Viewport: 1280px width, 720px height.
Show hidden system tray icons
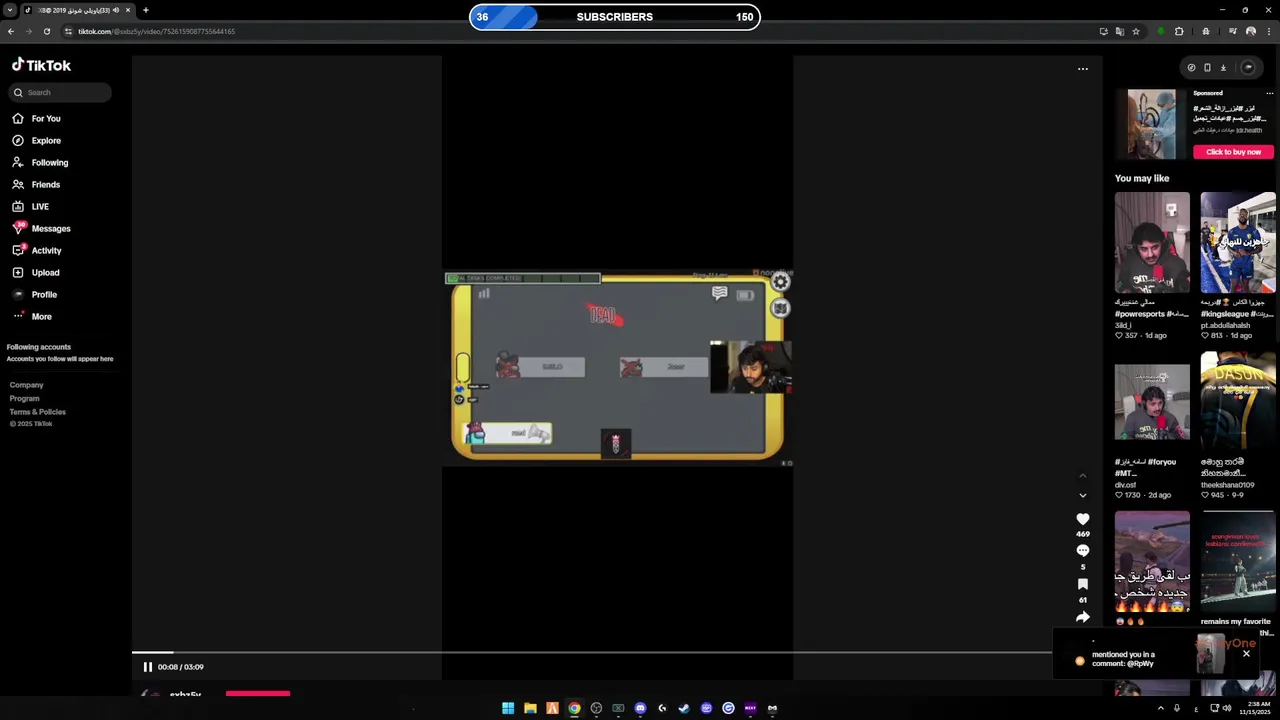pyautogui.click(x=1160, y=708)
